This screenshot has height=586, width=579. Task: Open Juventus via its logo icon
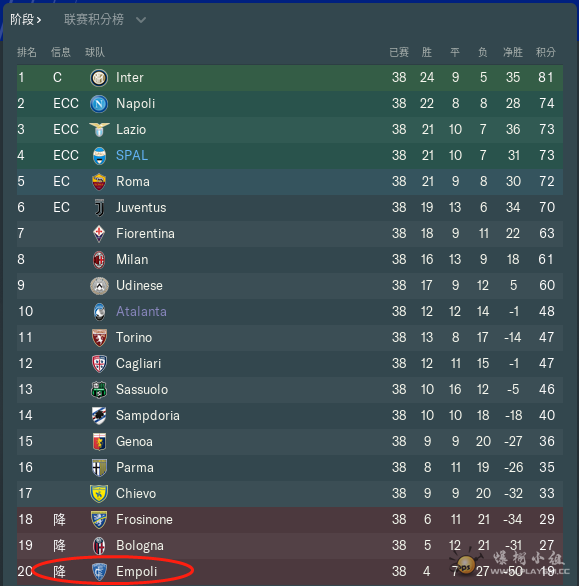coord(99,208)
